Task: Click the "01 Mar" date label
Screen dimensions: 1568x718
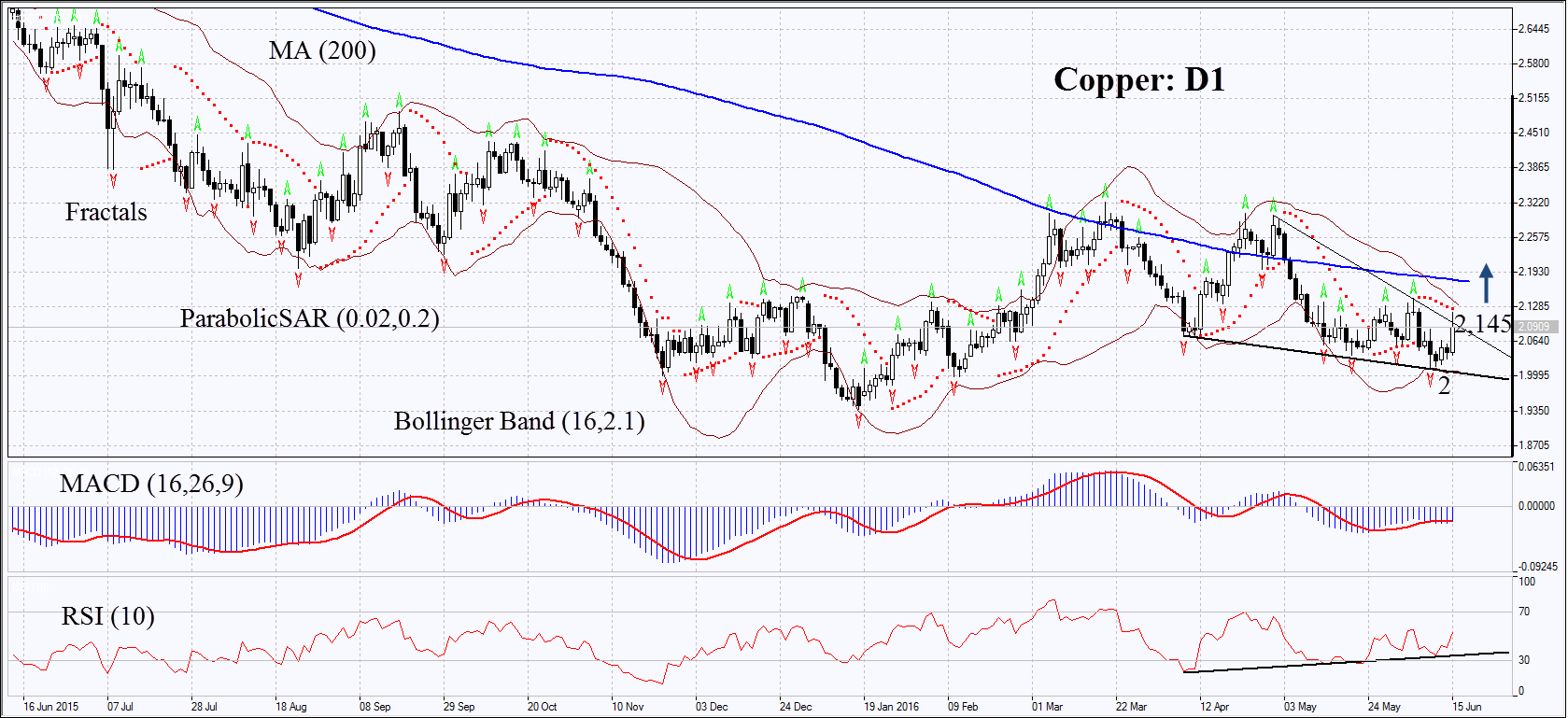Action: coord(1047,707)
